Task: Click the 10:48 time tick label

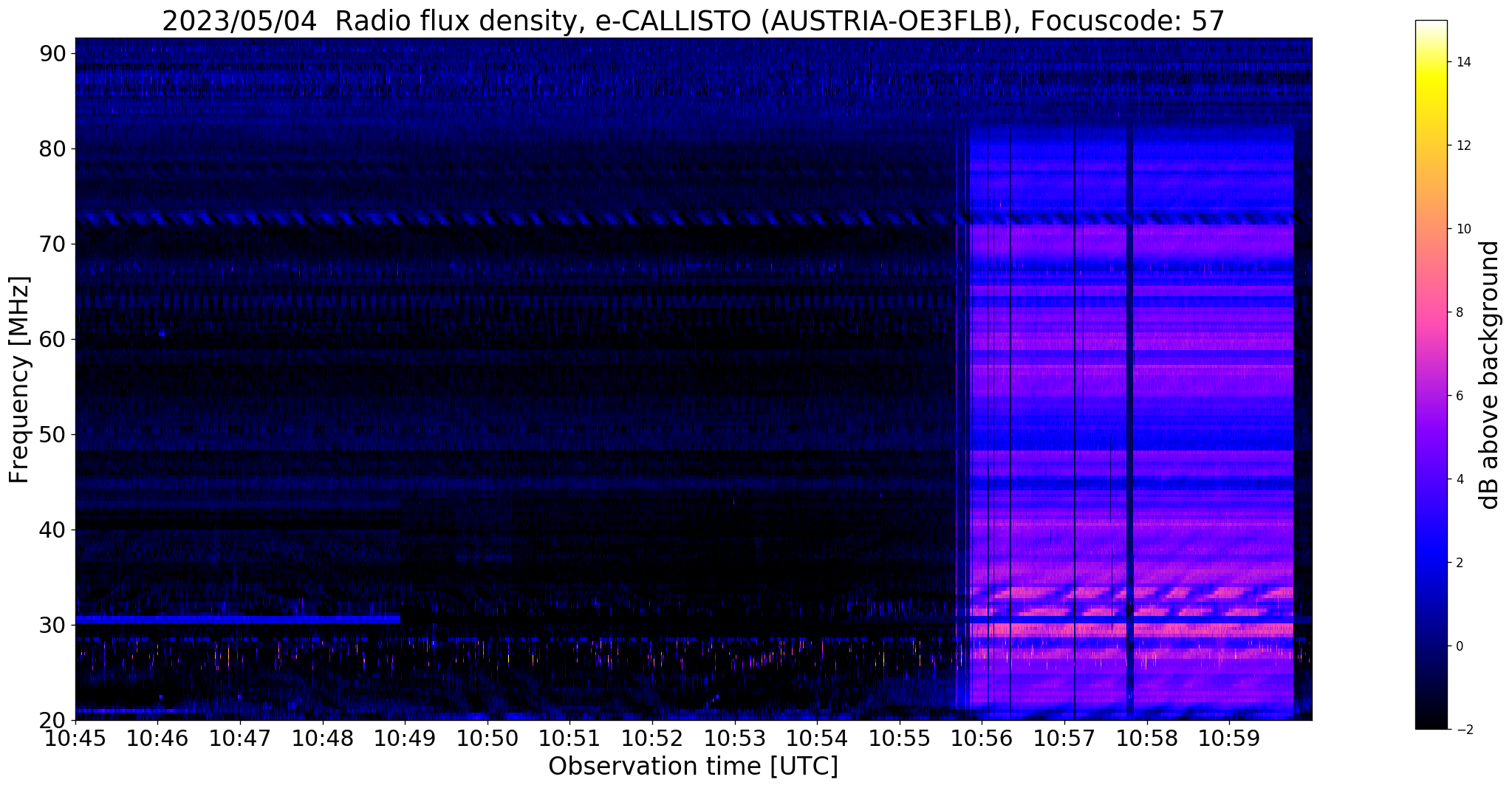Action: click(322, 739)
